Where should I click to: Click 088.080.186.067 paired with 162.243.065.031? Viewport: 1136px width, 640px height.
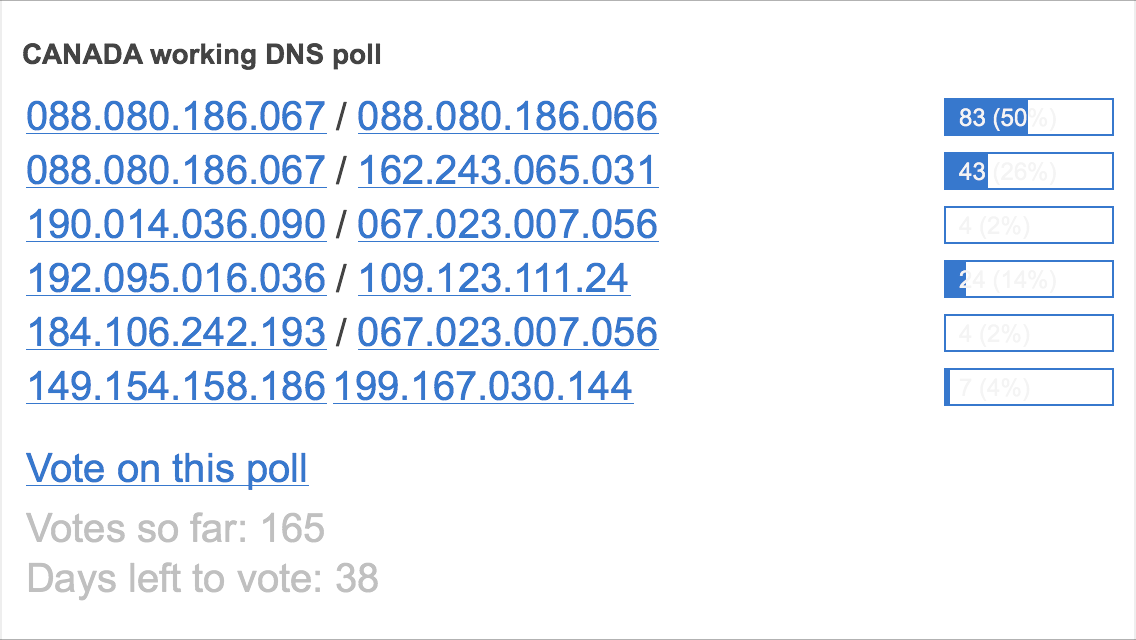[x=176, y=170]
